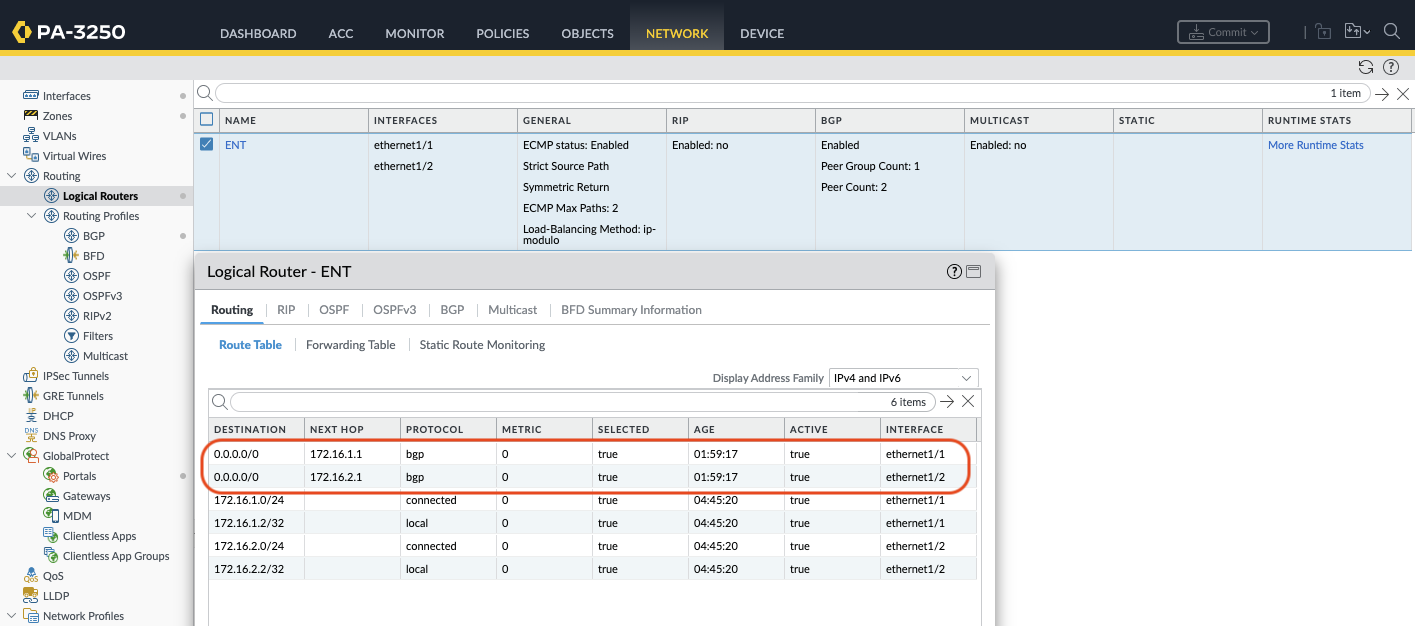Toggle the select-all checkbox in table header
The image size is (1415, 626).
[207, 120]
